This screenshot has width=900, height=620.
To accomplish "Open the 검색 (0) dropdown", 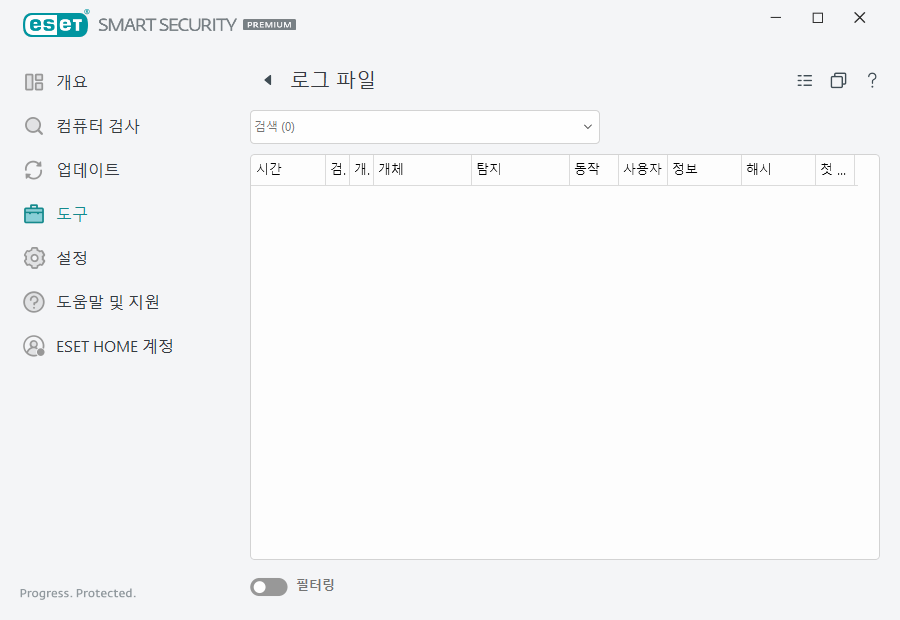I will 424,126.
